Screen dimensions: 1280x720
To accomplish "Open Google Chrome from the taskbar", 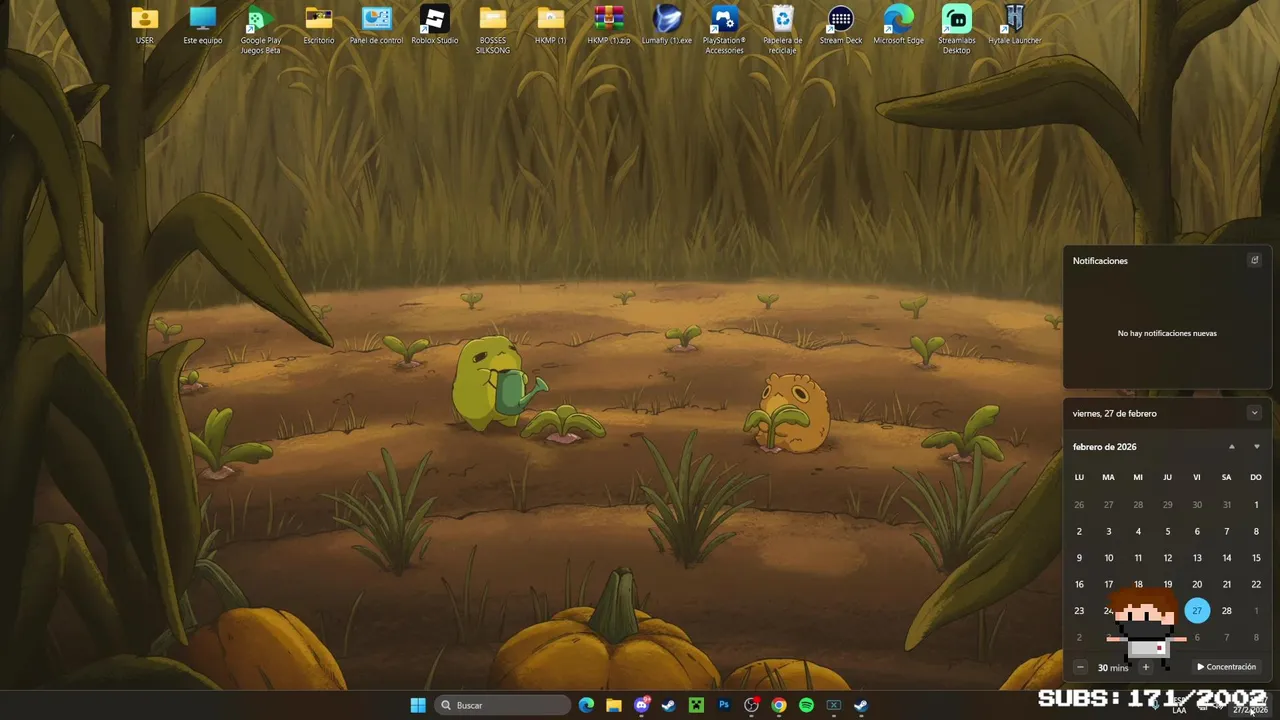I will [779, 705].
